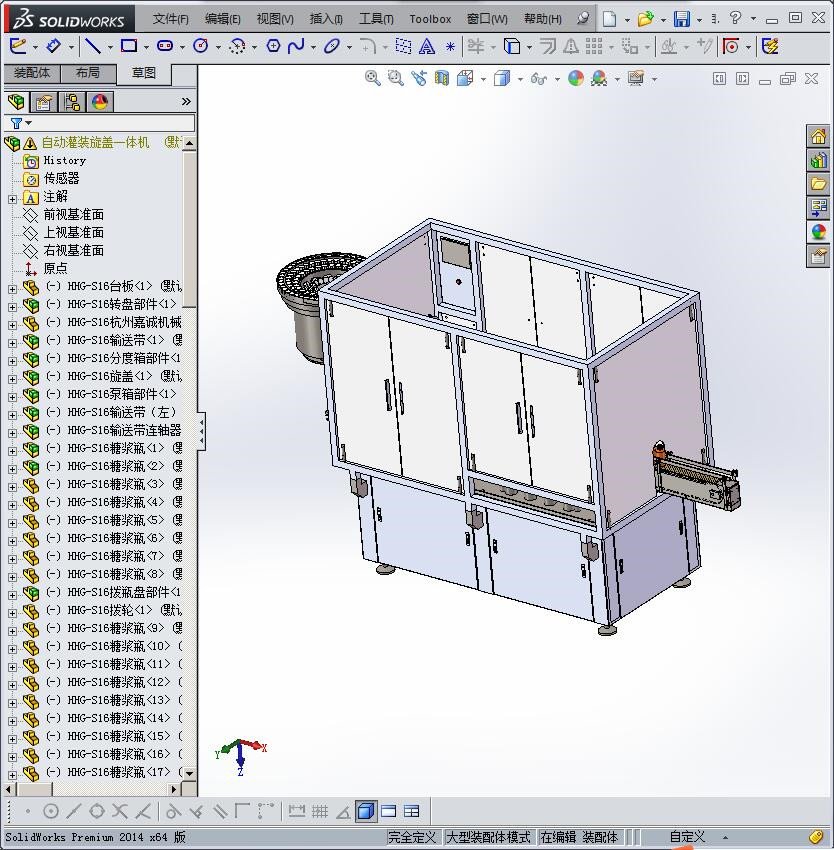Expand the HHG-S16台板<1> node
Screen dimensions: 834x850
pyautogui.click(x=12, y=289)
